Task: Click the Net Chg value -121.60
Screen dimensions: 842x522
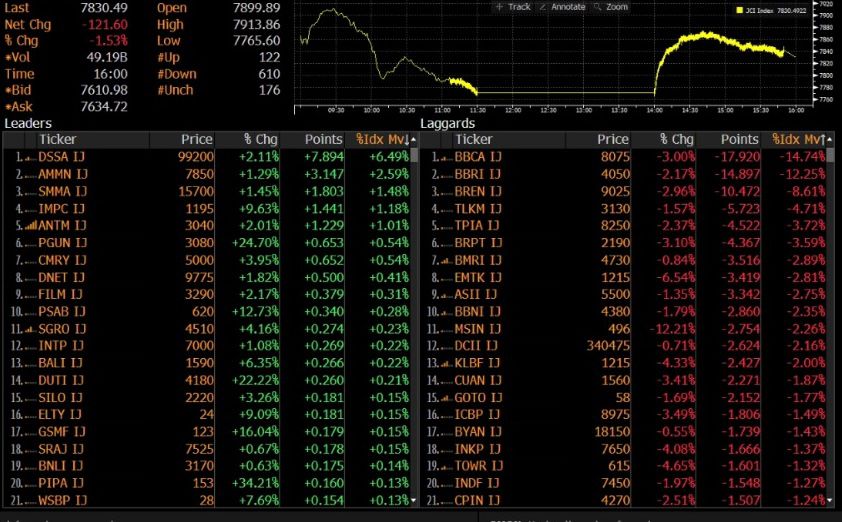Action: click(105, 25)
